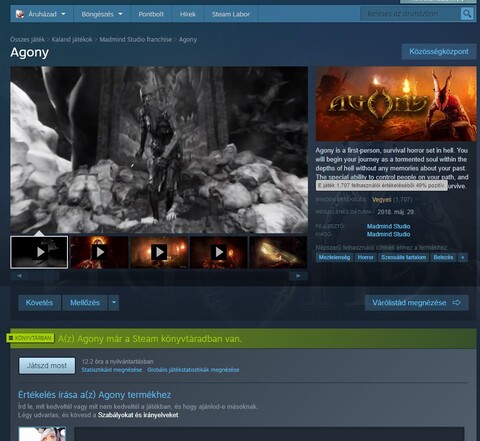Open the developer Madmind Studio link
480x441 pixels.
tap(388, 226)
